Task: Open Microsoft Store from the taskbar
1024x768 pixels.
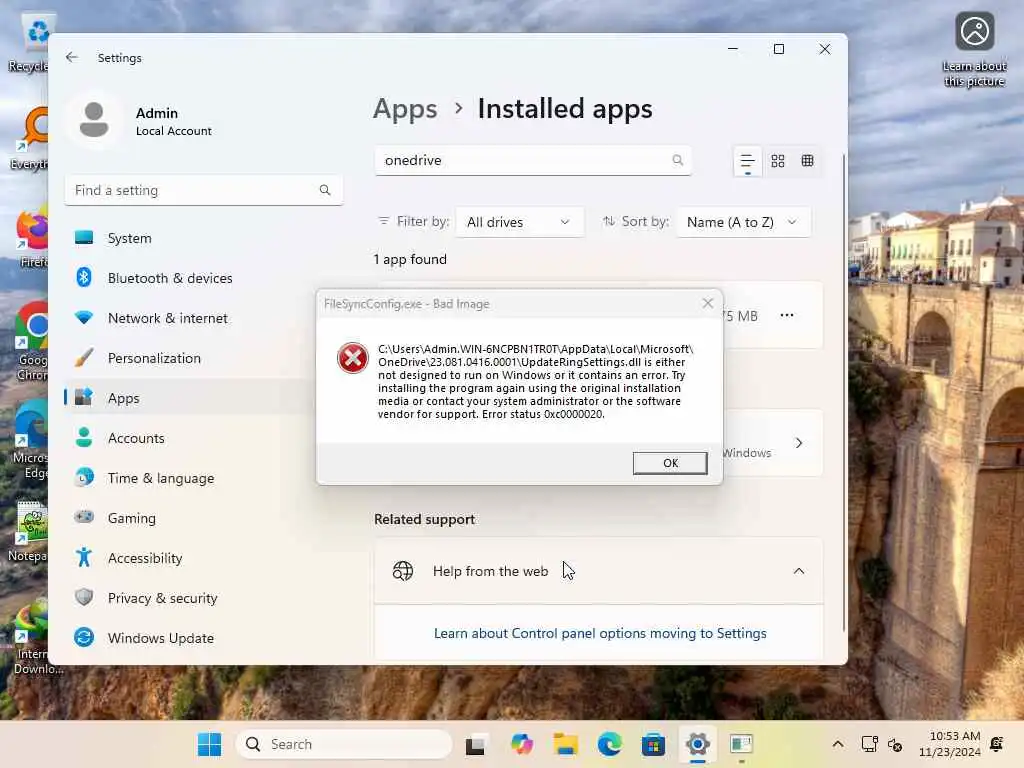Action: pos(653,744)
